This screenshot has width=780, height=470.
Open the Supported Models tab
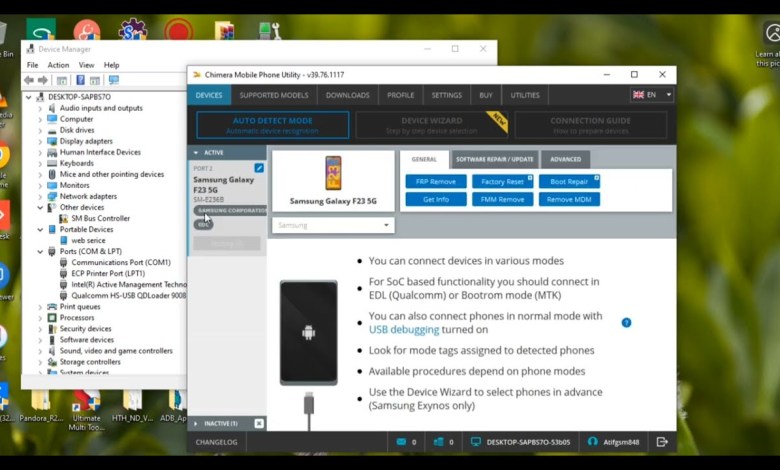tap(273, 95)
